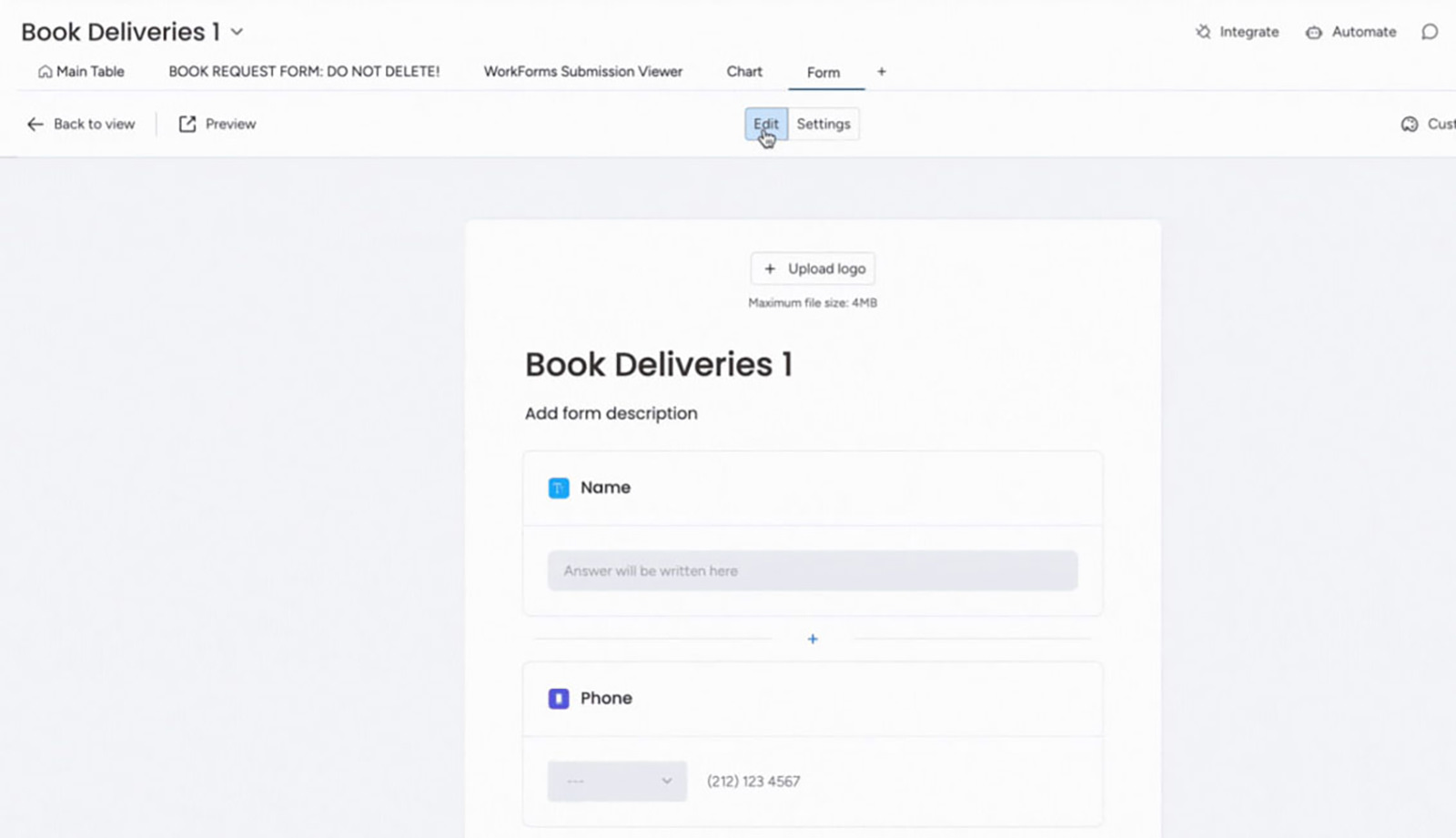This screenshot has height=838, width=1456.
Task: Click the Customize palette icon
Action: point(1410,124)
